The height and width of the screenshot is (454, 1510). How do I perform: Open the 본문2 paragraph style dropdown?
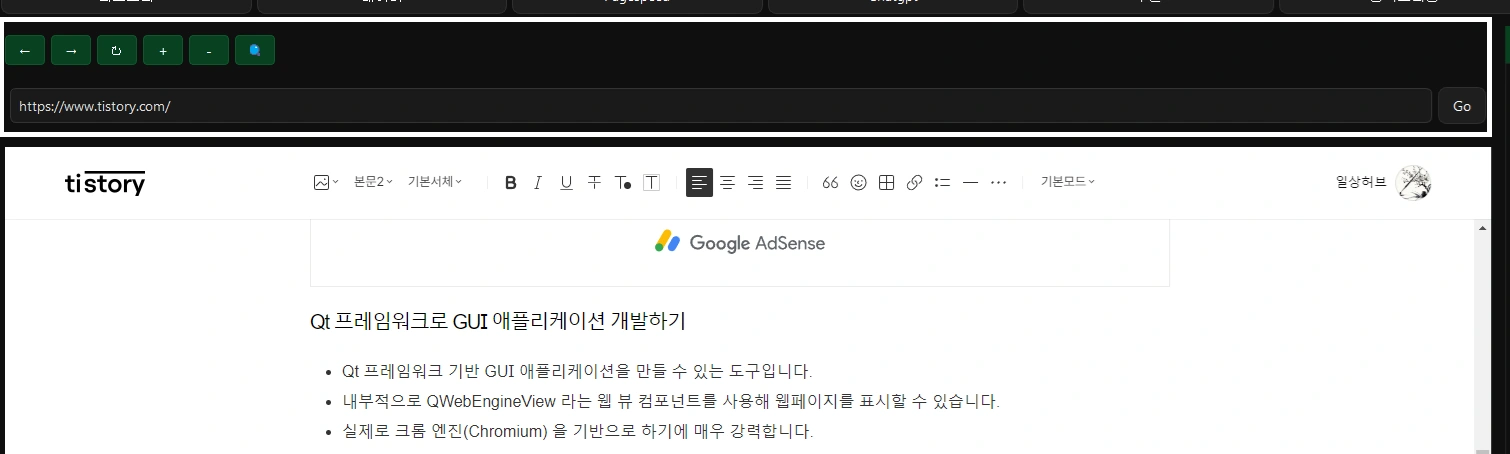(x=373, y=182)
